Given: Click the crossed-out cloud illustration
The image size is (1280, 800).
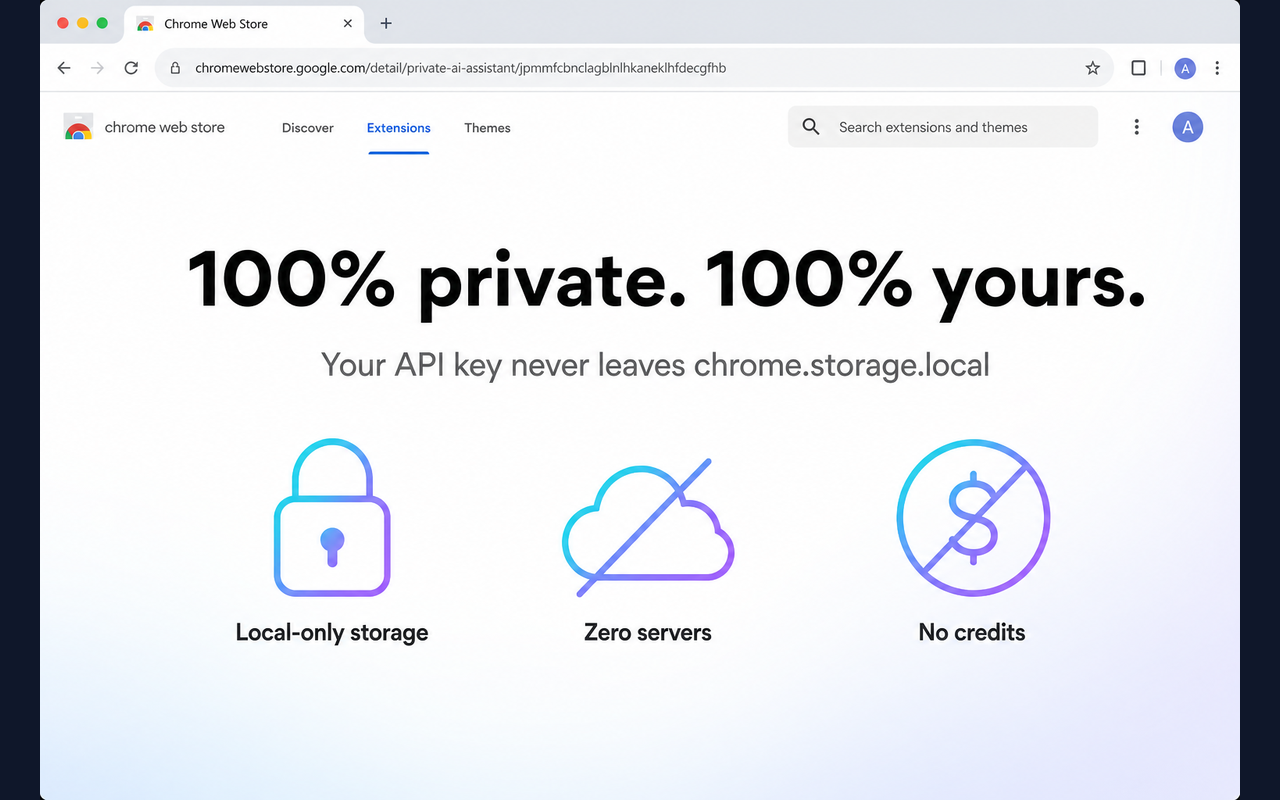Looking at the screenshot, I should point(648,527).
